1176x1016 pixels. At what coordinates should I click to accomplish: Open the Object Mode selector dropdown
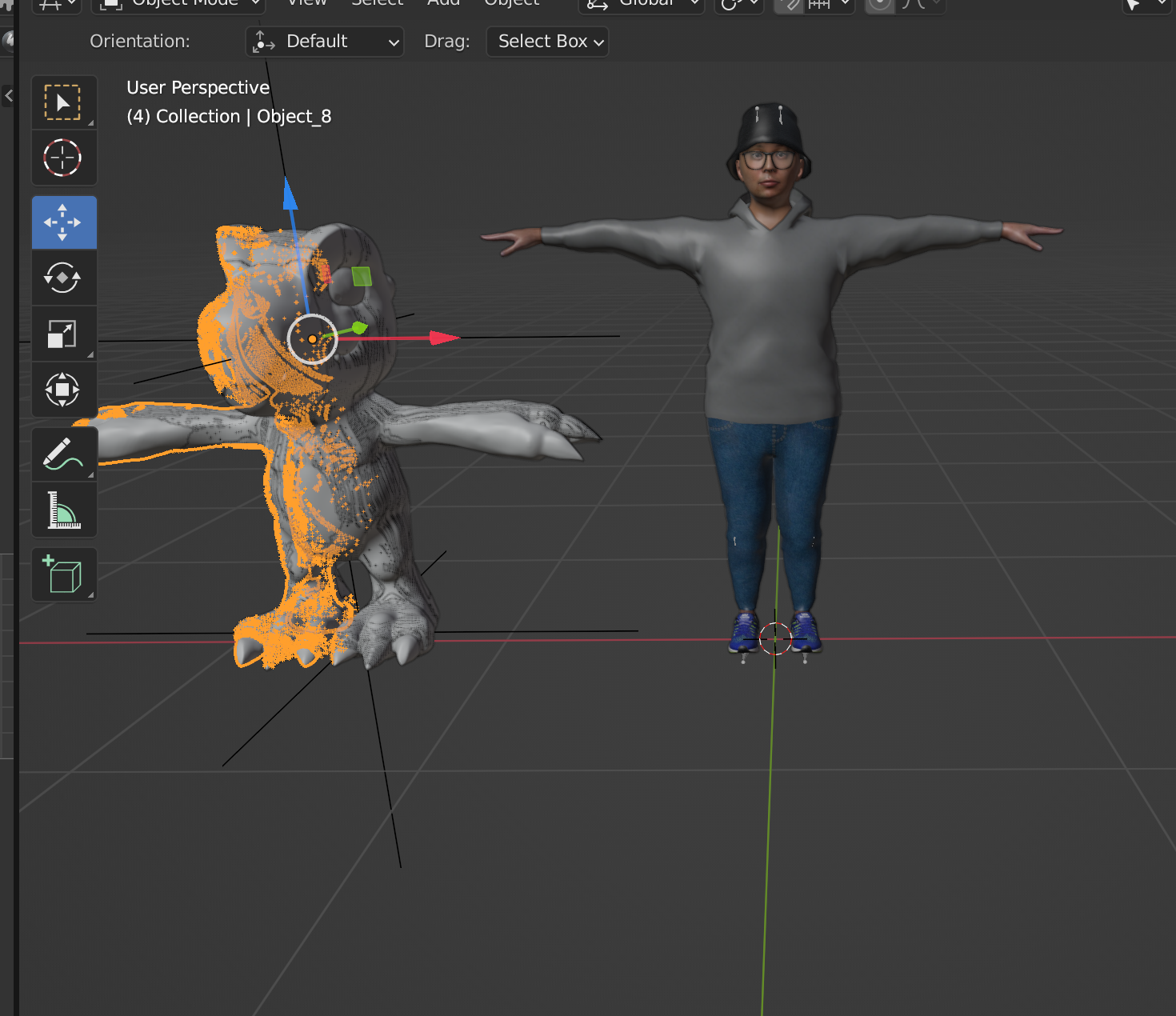coord(178,4)
